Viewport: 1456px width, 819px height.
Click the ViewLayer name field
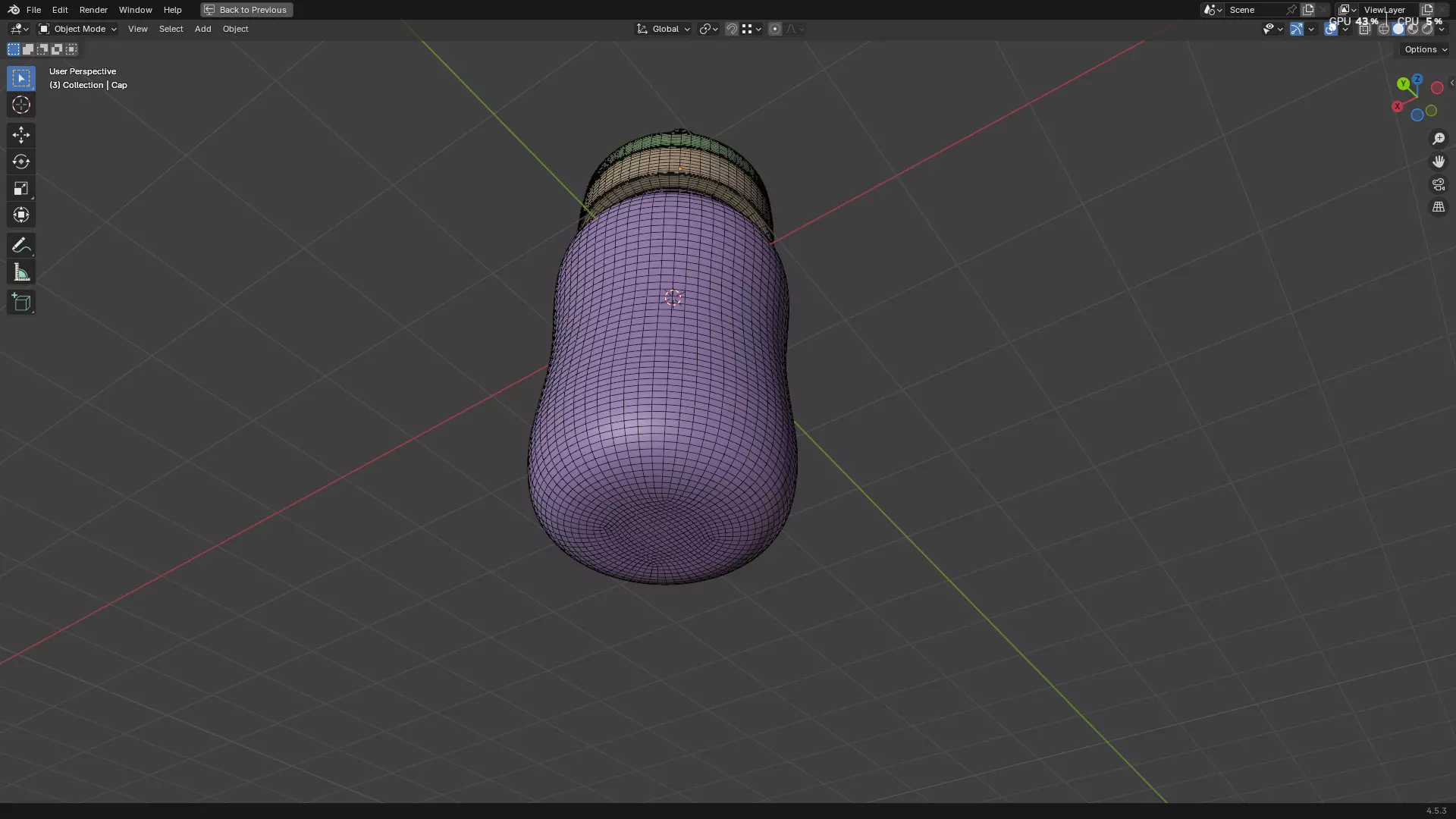pos(1388,10)
